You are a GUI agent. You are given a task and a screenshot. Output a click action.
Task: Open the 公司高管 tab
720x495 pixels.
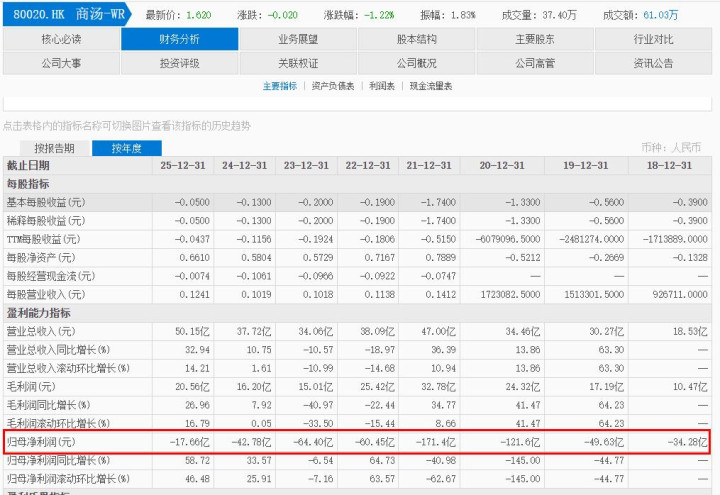tap(535, 62)
